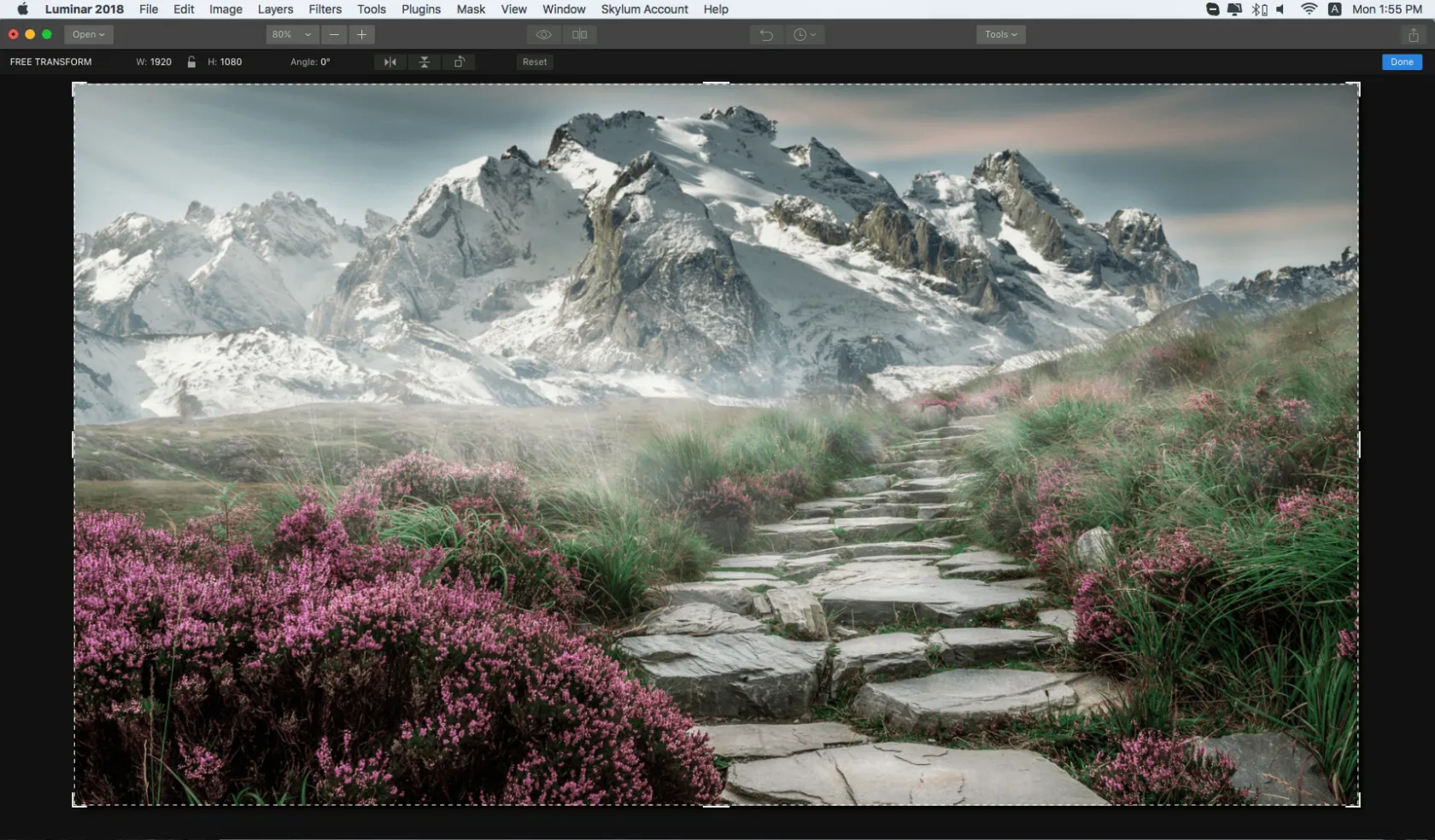Click the top-left transform corner handle
The width and height of the screenshot is (1435, 840).
[x=74, y=85]
